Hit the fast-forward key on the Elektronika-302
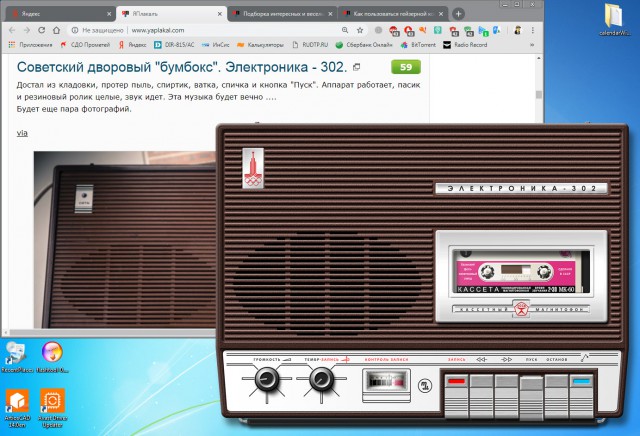 (x=507, y=396)
